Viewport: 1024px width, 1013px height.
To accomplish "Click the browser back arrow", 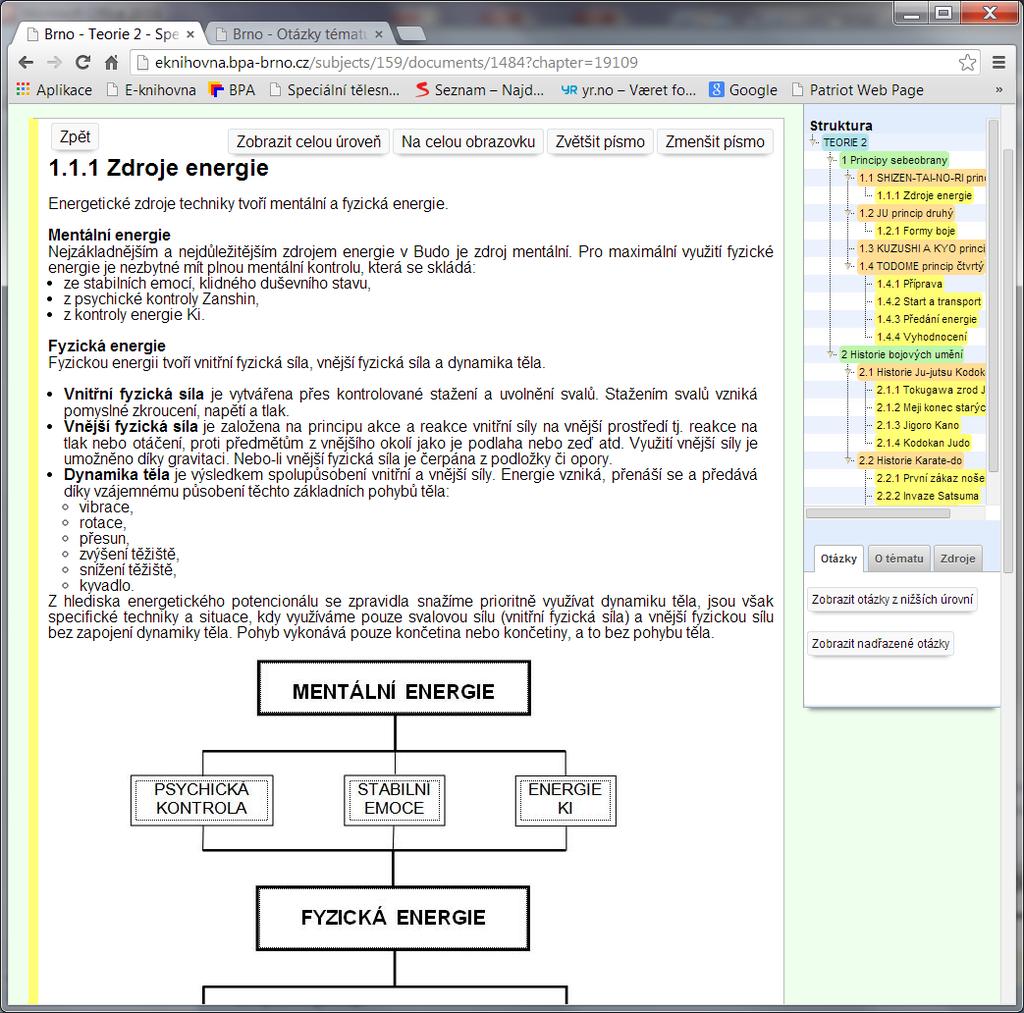I will click(26, 63).
